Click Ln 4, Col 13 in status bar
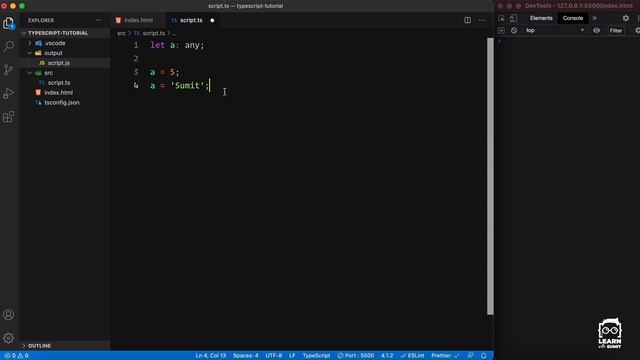The height and width of the screenshot is (360, 640). tap(211, 356)
